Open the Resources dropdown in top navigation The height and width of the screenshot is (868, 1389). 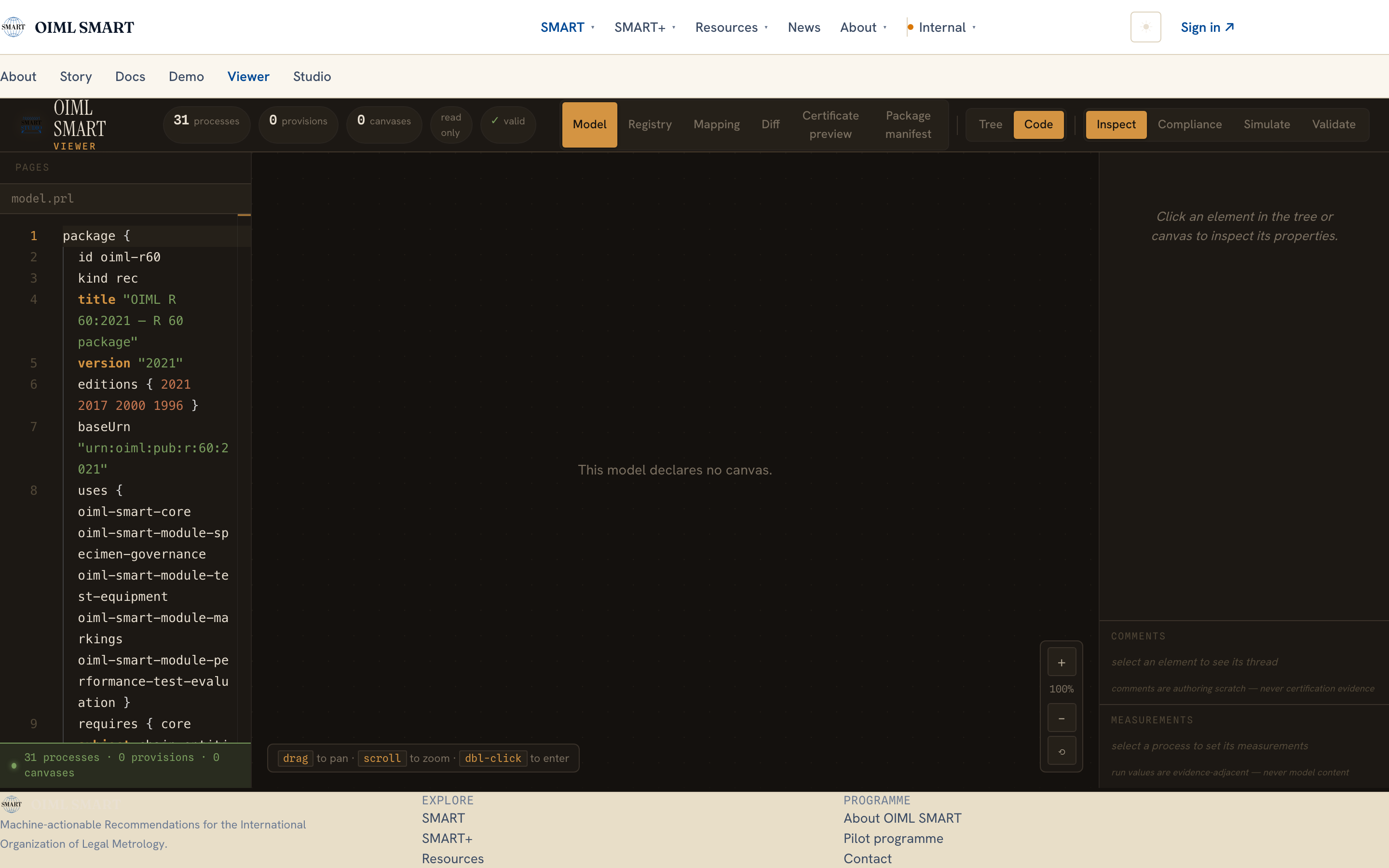[731, 27]
